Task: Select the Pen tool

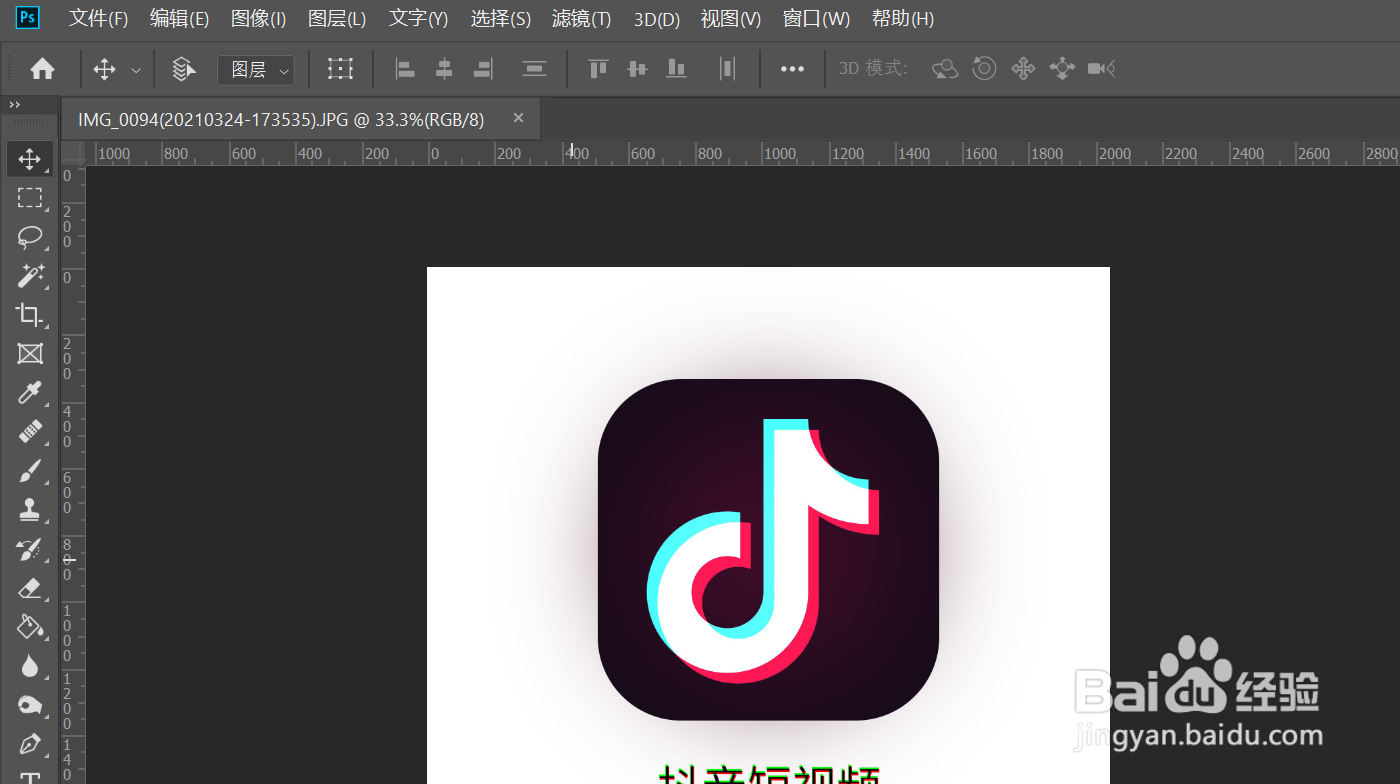Action: pos(30,744)
